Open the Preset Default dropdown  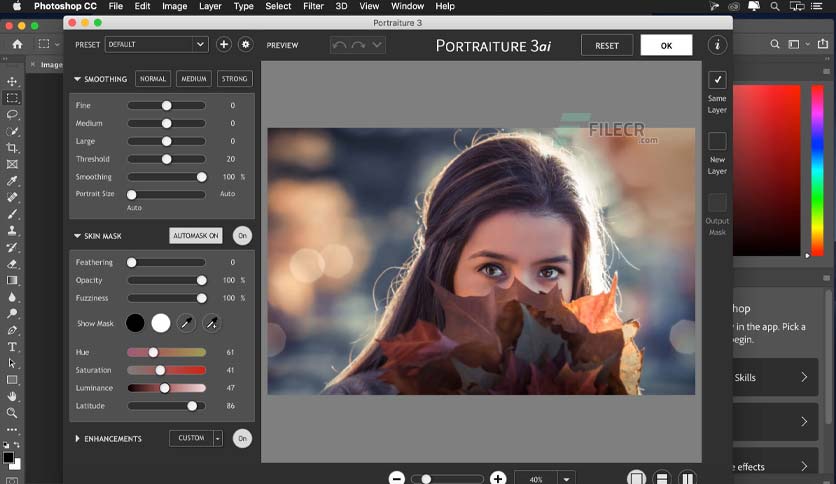156,44
